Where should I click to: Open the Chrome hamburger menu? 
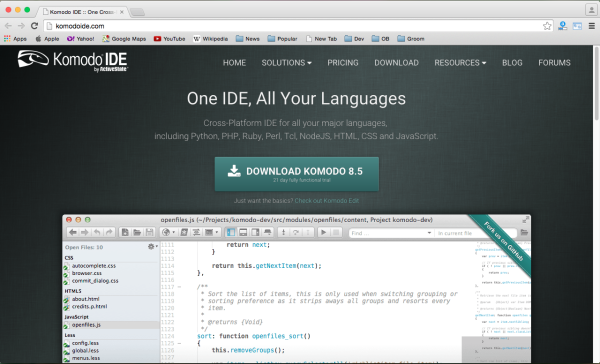pyautogui.click(x=592, y=26)
